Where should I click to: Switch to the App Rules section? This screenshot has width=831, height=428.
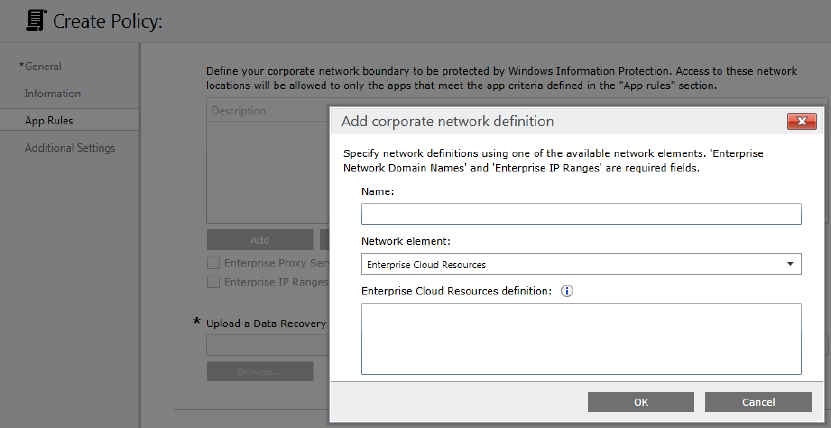point(49,121)
